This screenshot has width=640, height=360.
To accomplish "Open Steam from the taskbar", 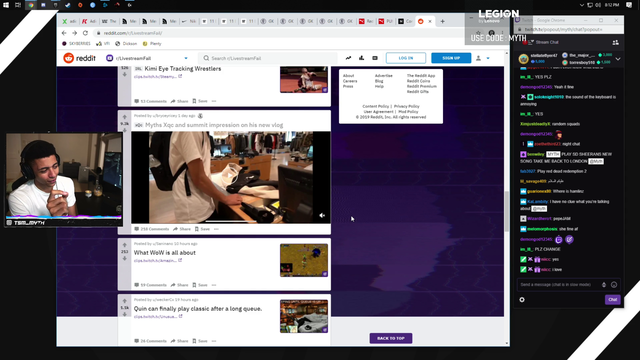I will 68,5.
